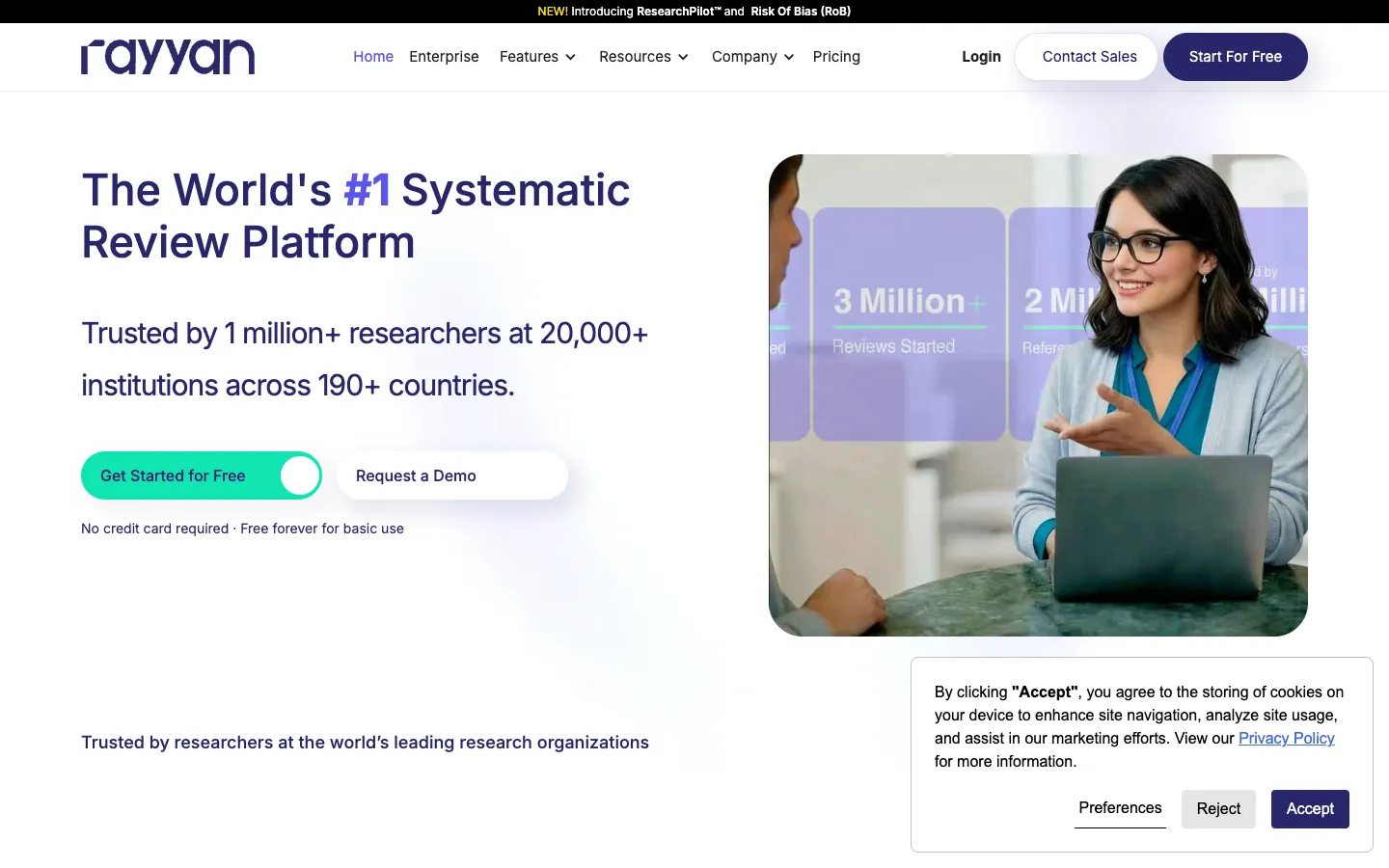Image resolution: width=1389 pixels, height=868 pixels.
Task: Reject cookies in the consent banner
Action: pos(1218,809)
